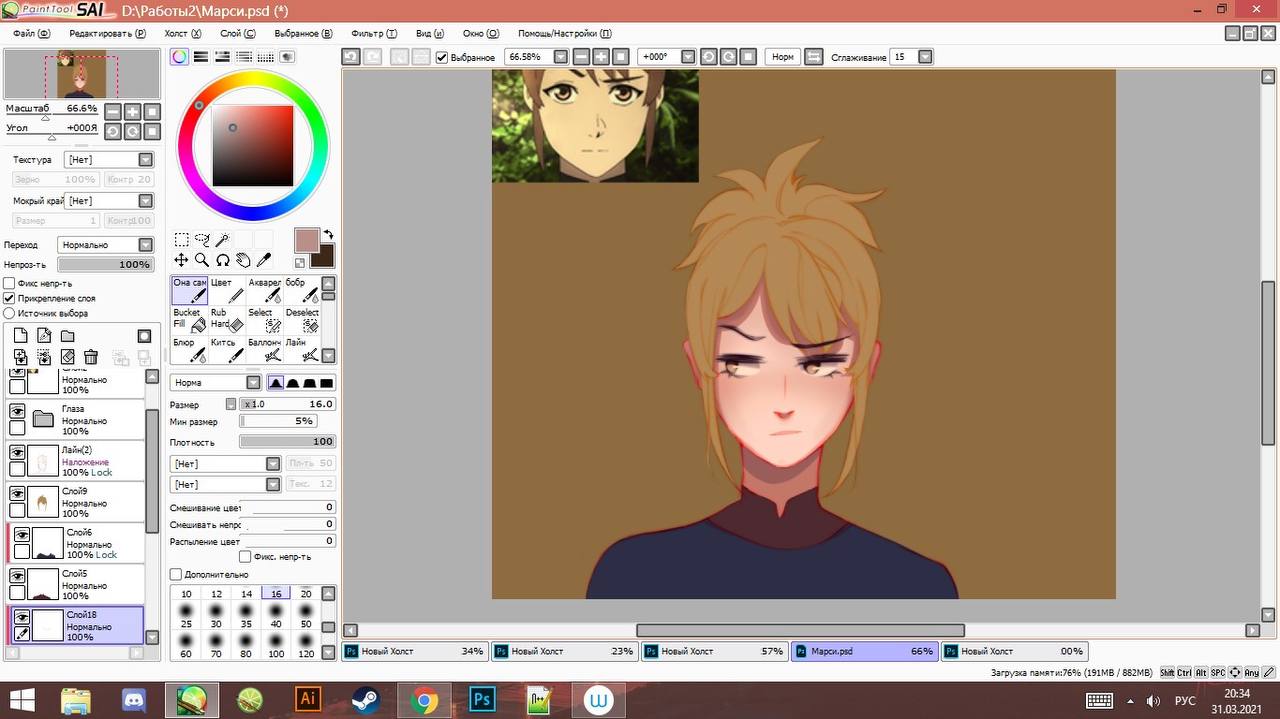
Task: Open the brush mode Норма dropdown
Action: pyautogui.click(x=254, y=383)
